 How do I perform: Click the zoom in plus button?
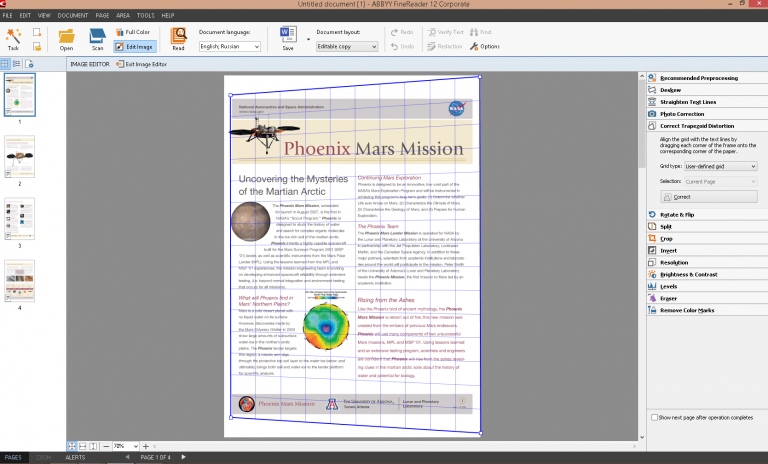click(145, 446)
